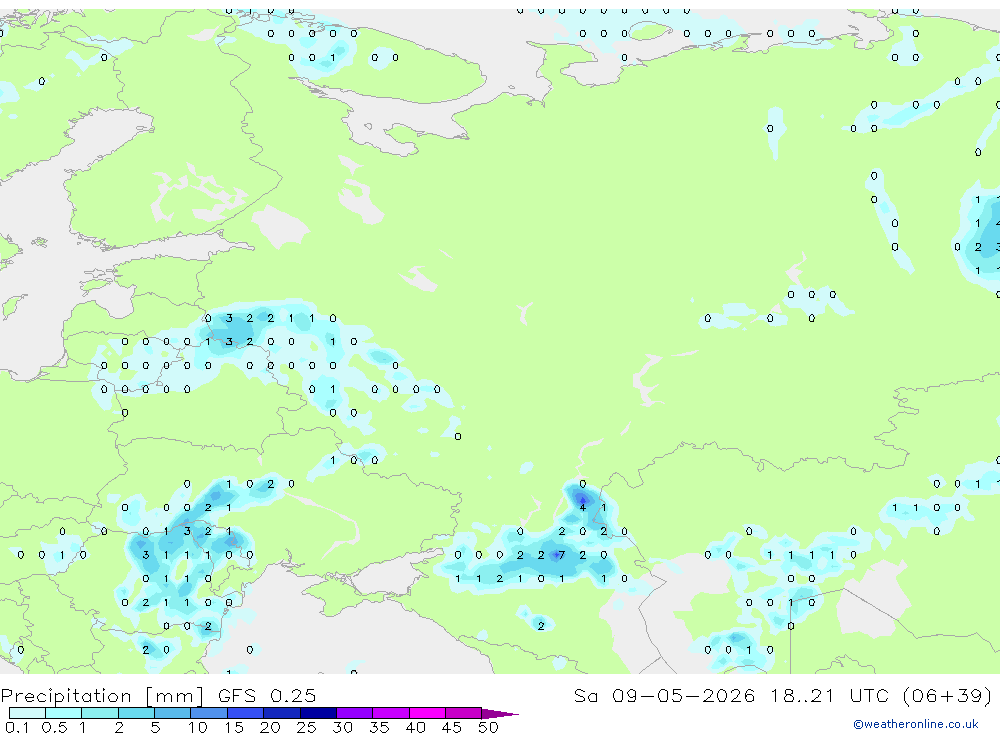The width and height of the screenshot is (1000, 733).
Task: Click the '30' legend scale label
Action: [343, 727]
